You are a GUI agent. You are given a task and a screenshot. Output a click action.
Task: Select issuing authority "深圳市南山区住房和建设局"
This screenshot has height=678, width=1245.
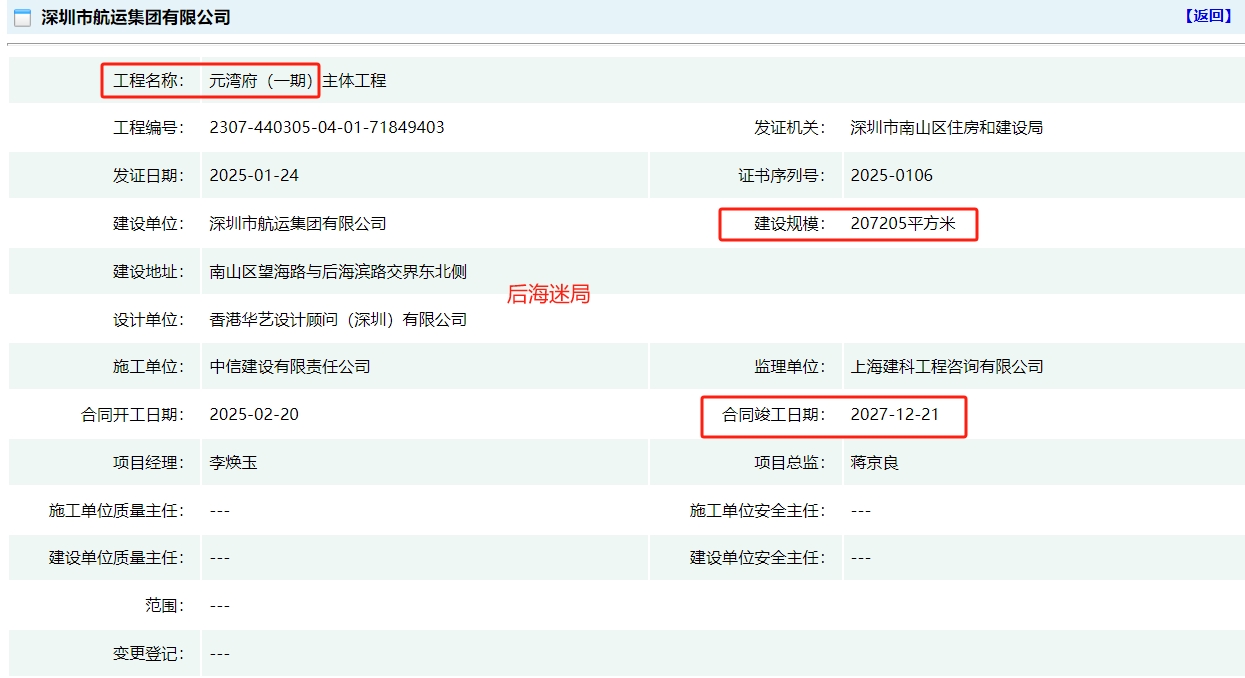point(947,128)
